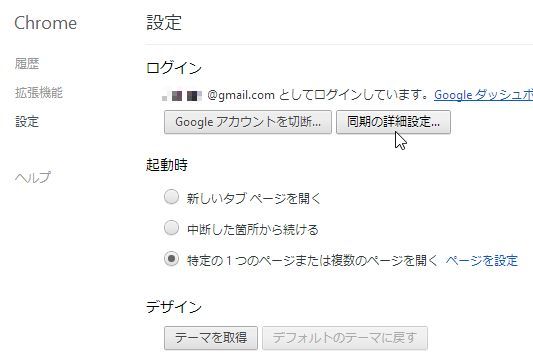Select radio for 特定の1つのページまたは複数のページを開く
Screen dimensions: 533x361
[171, 259]
